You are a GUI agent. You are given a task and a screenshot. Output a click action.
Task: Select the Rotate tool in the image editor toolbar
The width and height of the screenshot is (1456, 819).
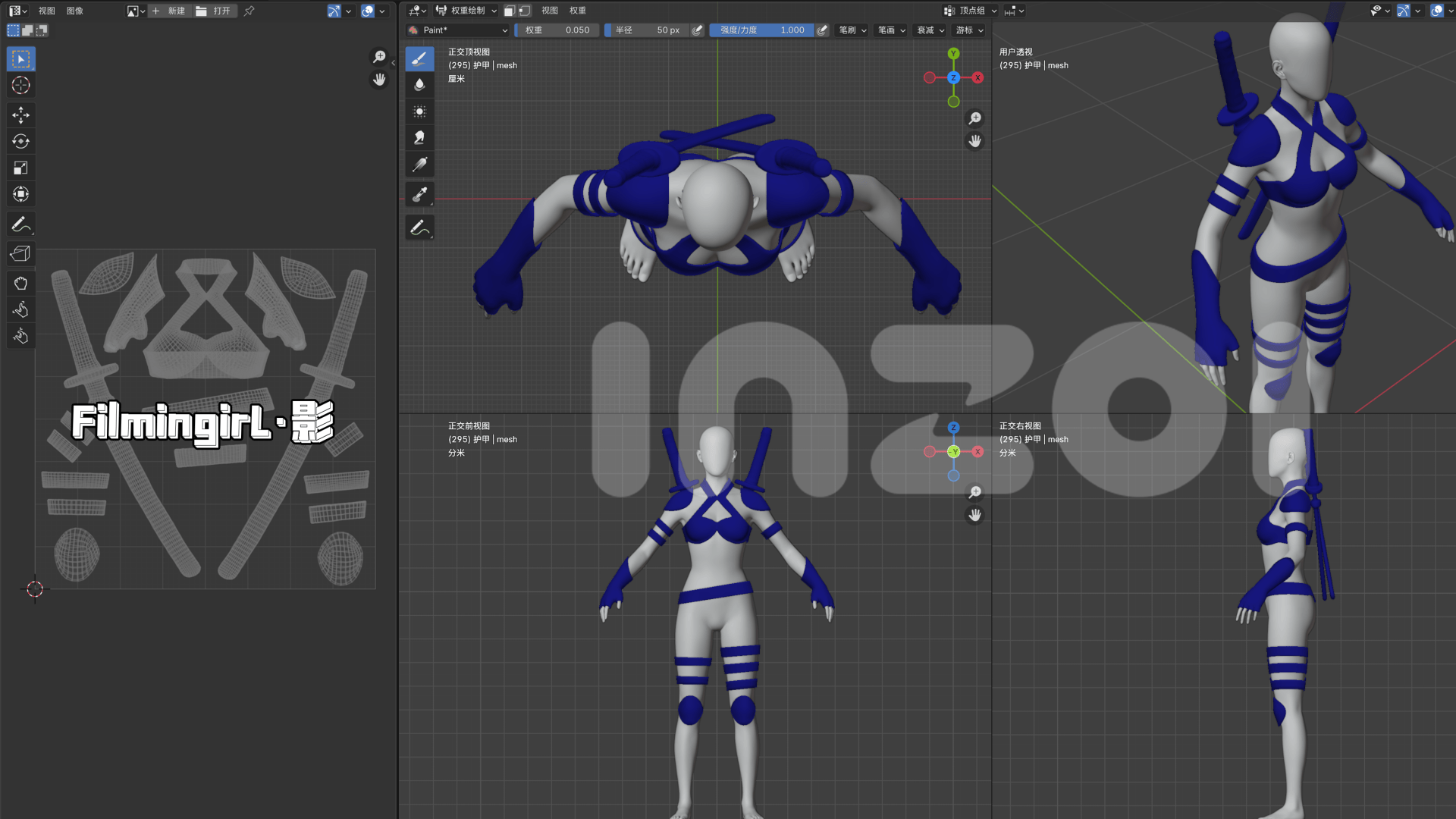[20, 141]
